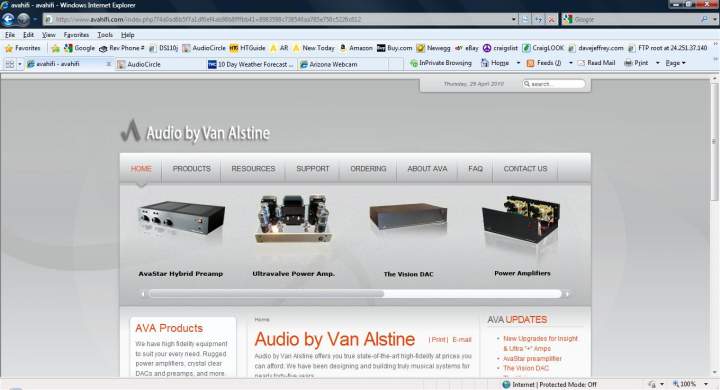Open the Favorites menu in menu bar
Image resolution: width=720 pixels, height=390 pixels.
click(x=76, y=35)
